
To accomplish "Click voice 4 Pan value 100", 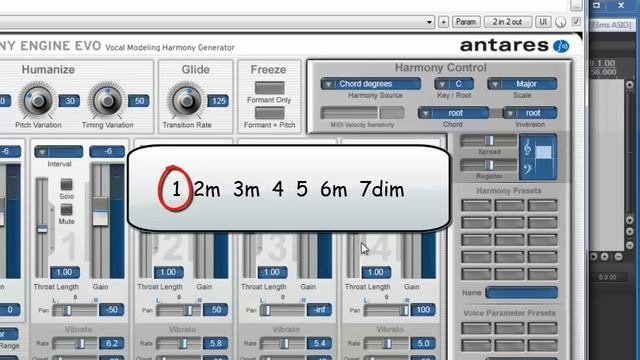I will (423, 310).
